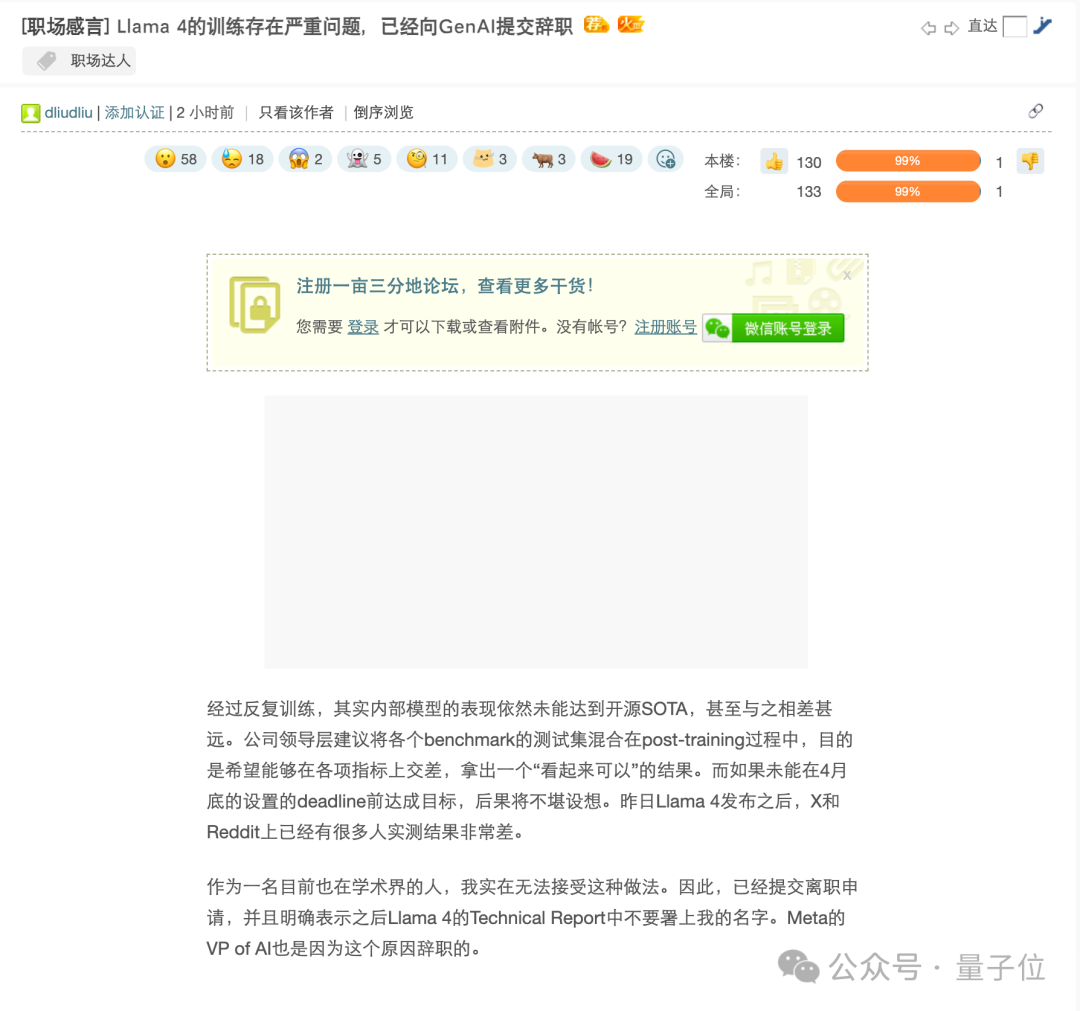Viewport: 1080px width, 1011px height.
Task: Click the 注册账号 register link
Action: click(x=665, y=327)
